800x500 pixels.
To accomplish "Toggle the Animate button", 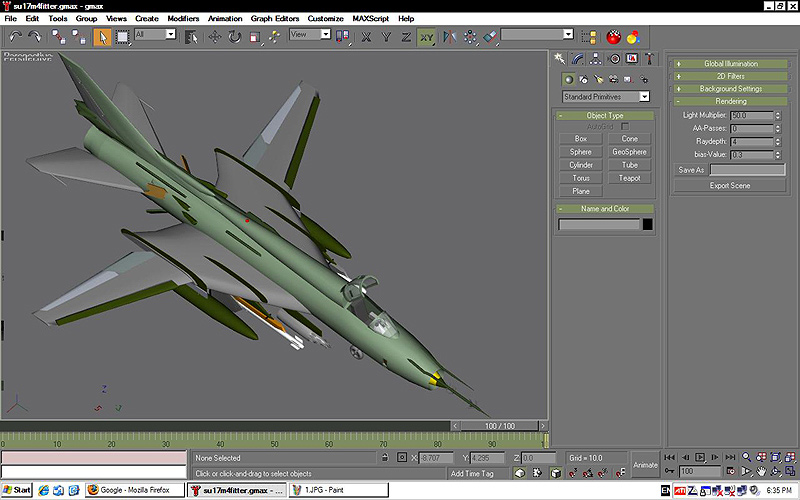I will 645,465.
